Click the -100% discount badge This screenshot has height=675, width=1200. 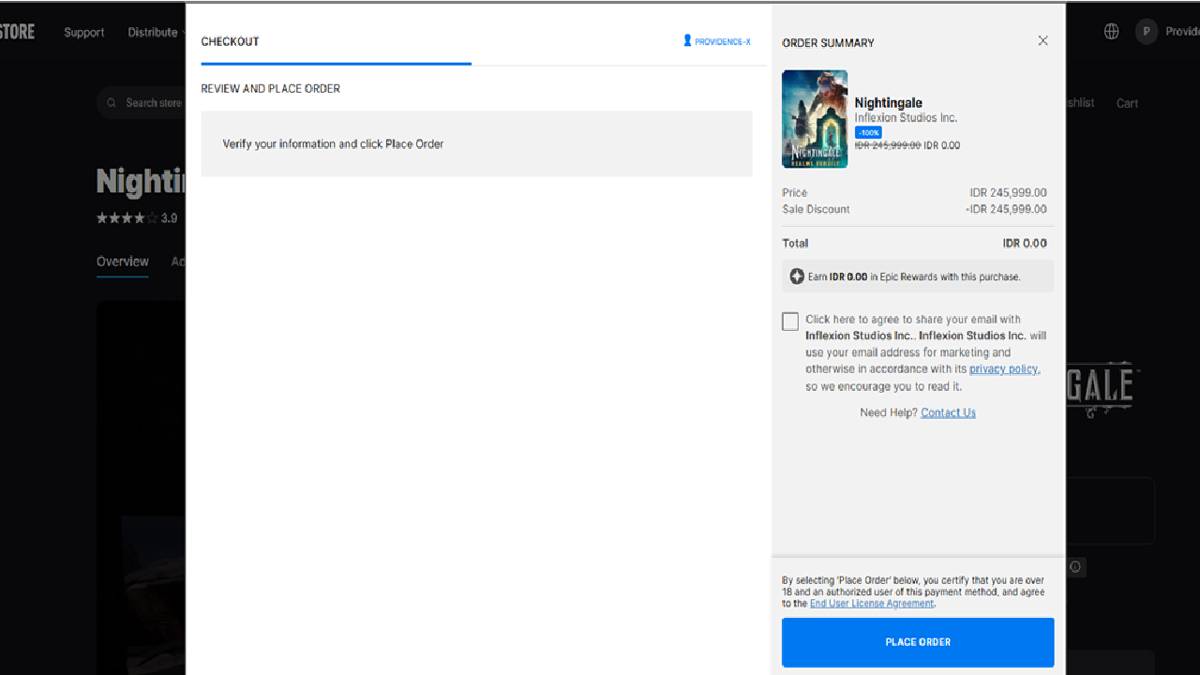click(868, 132)
